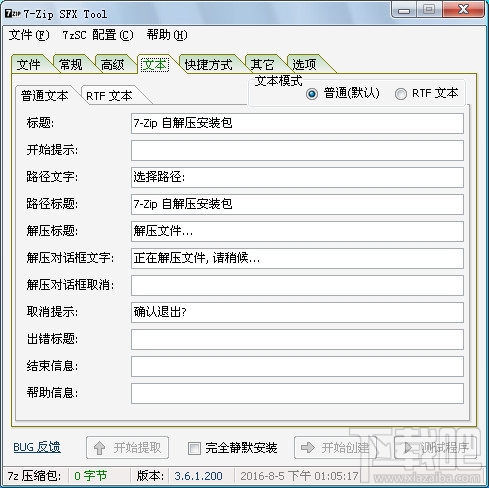Open the RTF 文本 sub-tab

click(x=109, y=96)
